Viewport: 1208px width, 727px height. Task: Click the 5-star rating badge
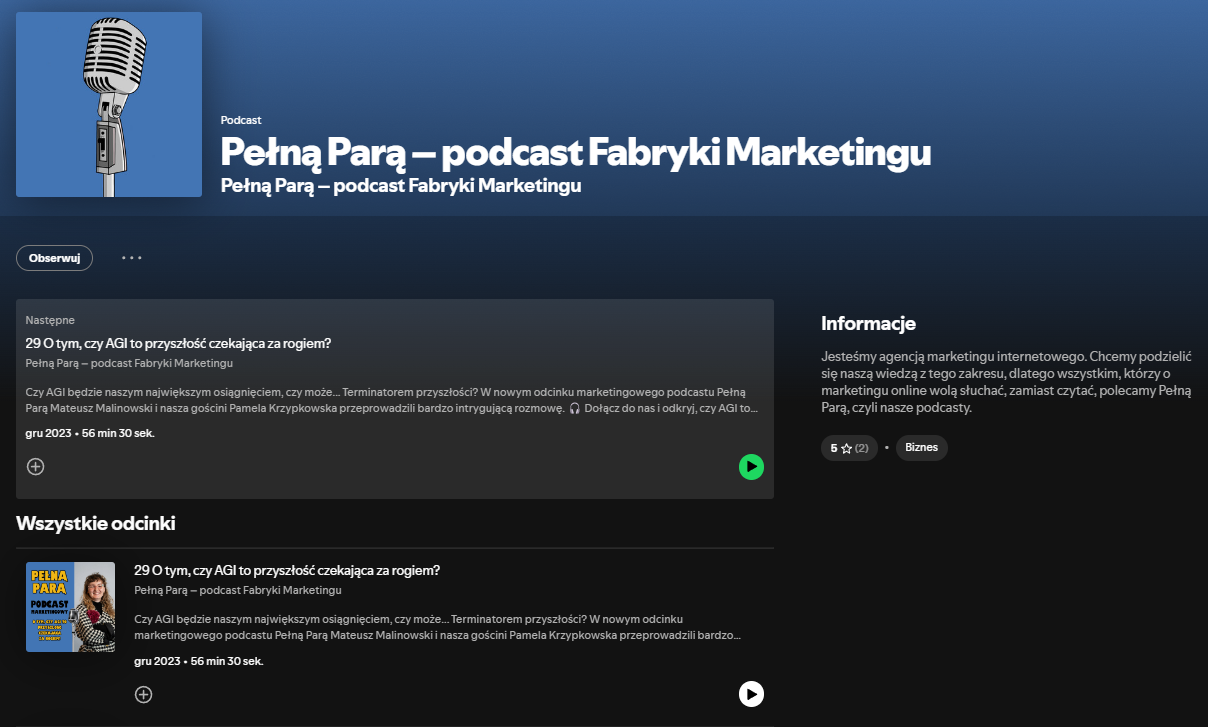(849, 448)
